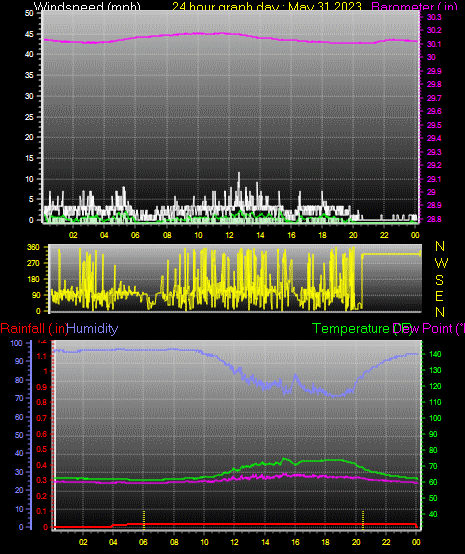The image size is (465, 554).
Task: Select the 45 value on windspeed axis
Action: [x=29, y=34]
